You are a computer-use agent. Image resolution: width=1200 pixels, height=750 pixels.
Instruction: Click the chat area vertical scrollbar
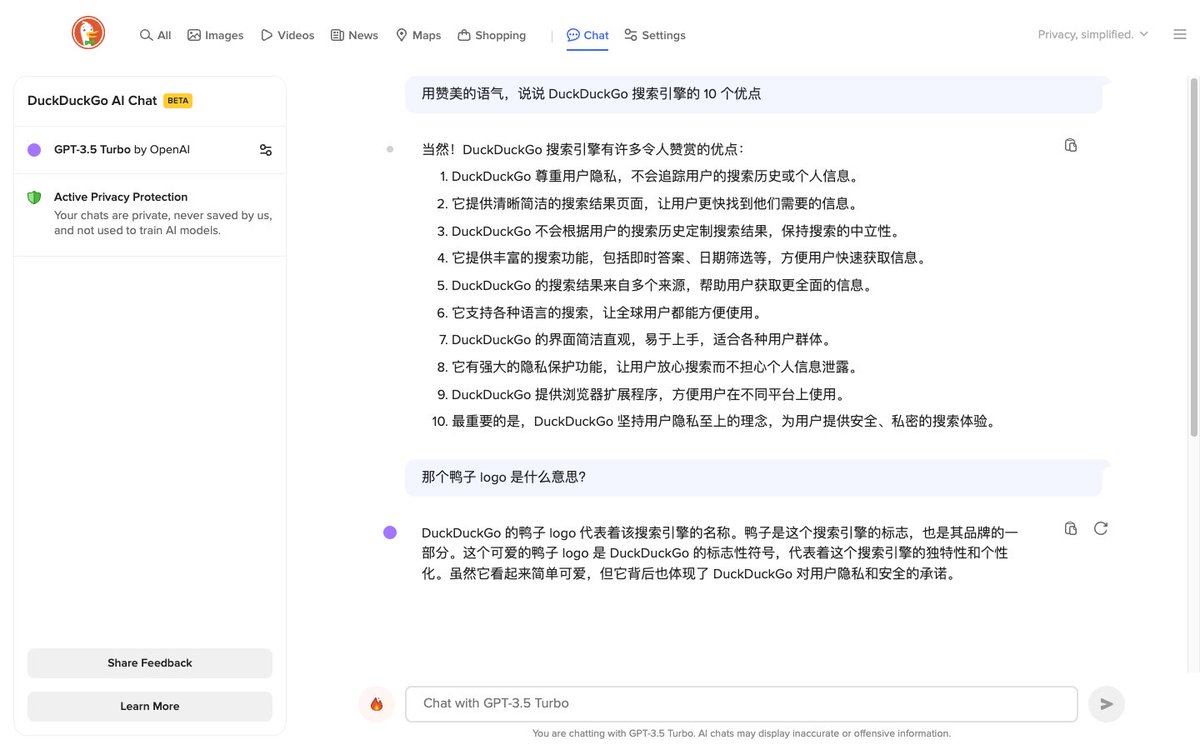1193,257
